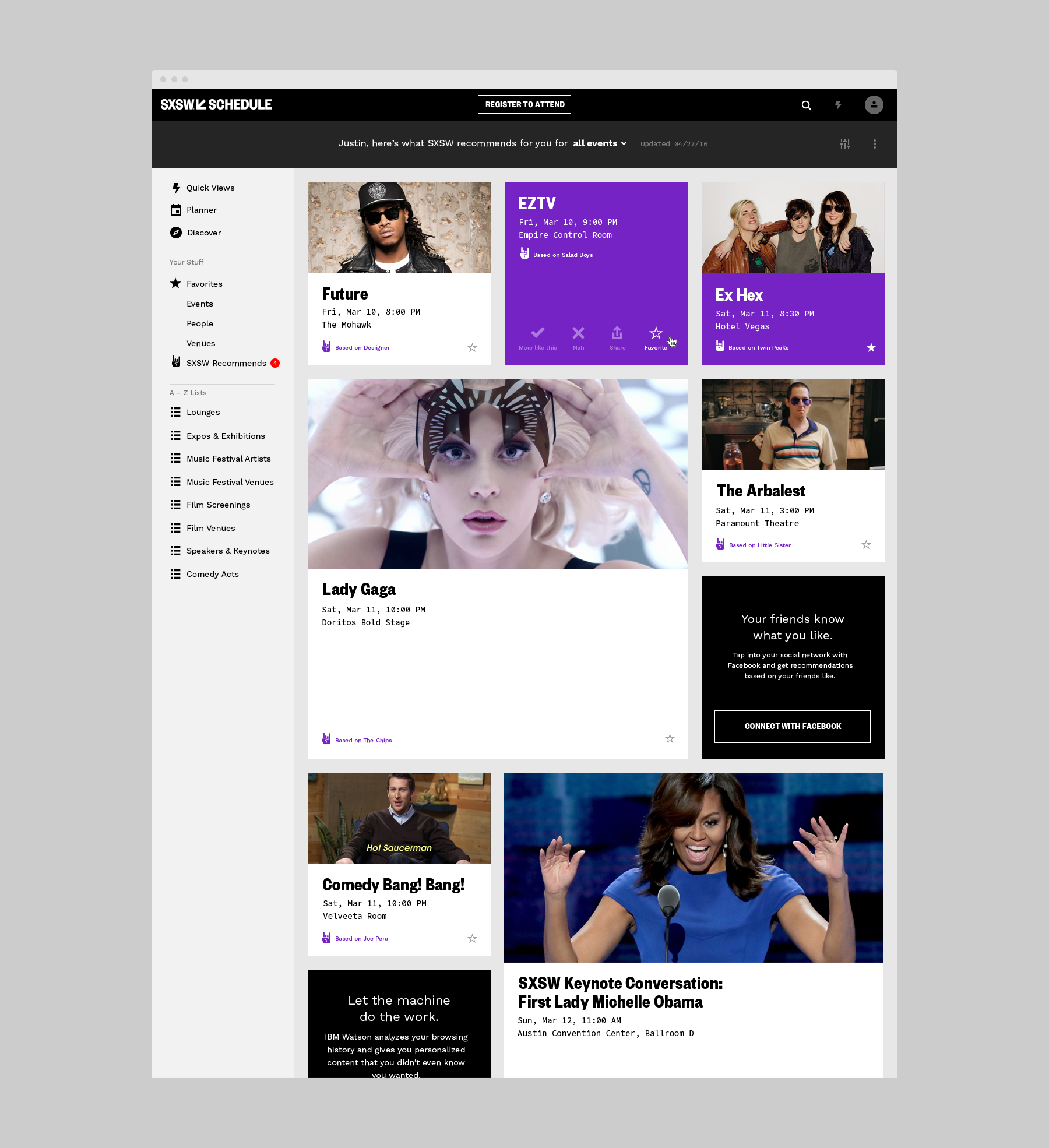1049x1148 pixels.
Task: Favorite Comedy Bang! Bang! with star
Action: (472, 938)
